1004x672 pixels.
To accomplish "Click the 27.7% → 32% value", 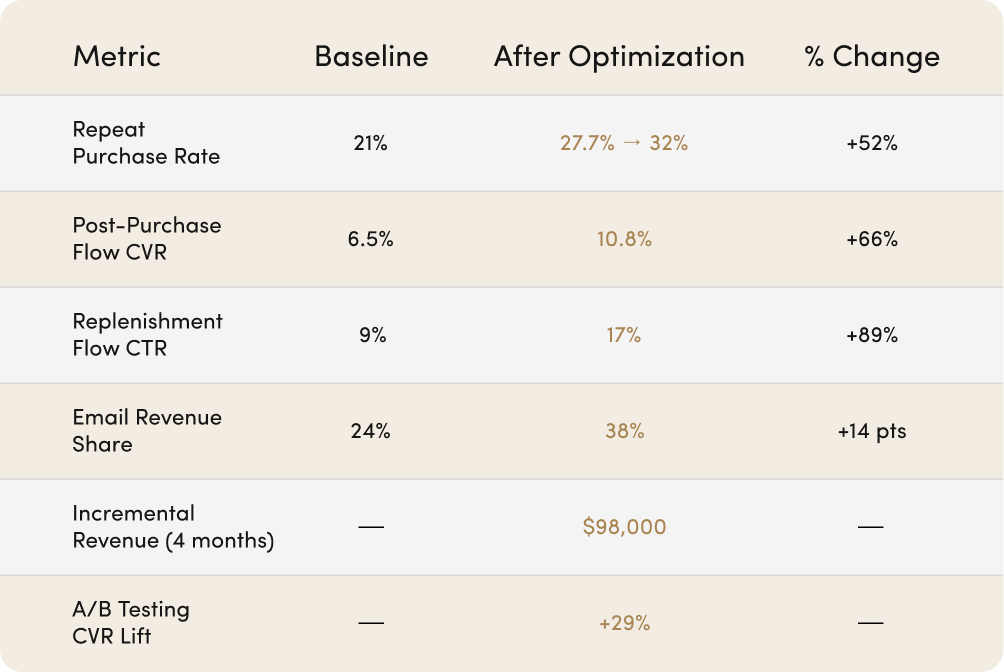I will pos(624,143).
